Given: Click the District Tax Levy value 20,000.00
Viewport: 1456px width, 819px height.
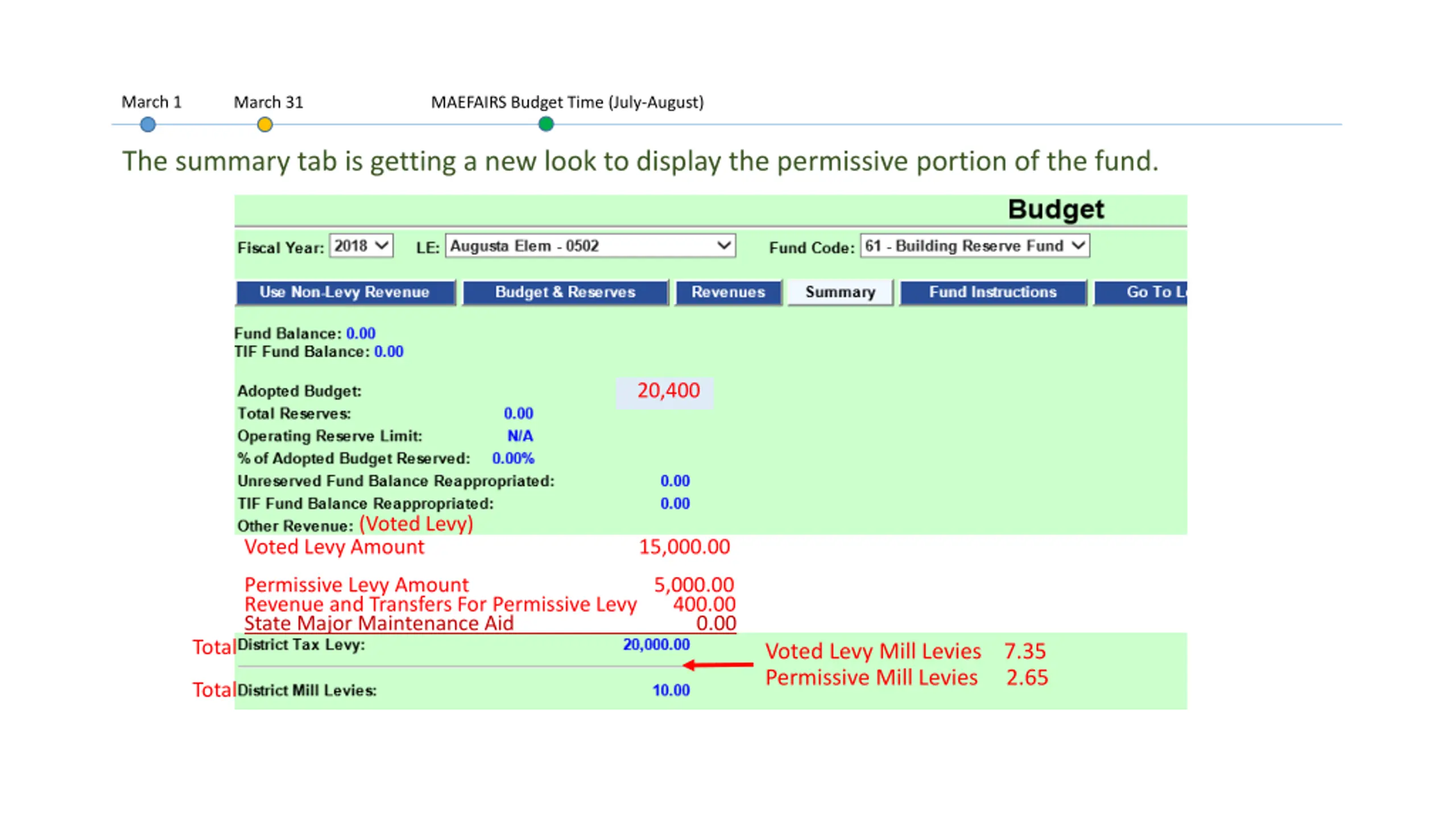Looking at the screenshot, I should pos(656,644).
